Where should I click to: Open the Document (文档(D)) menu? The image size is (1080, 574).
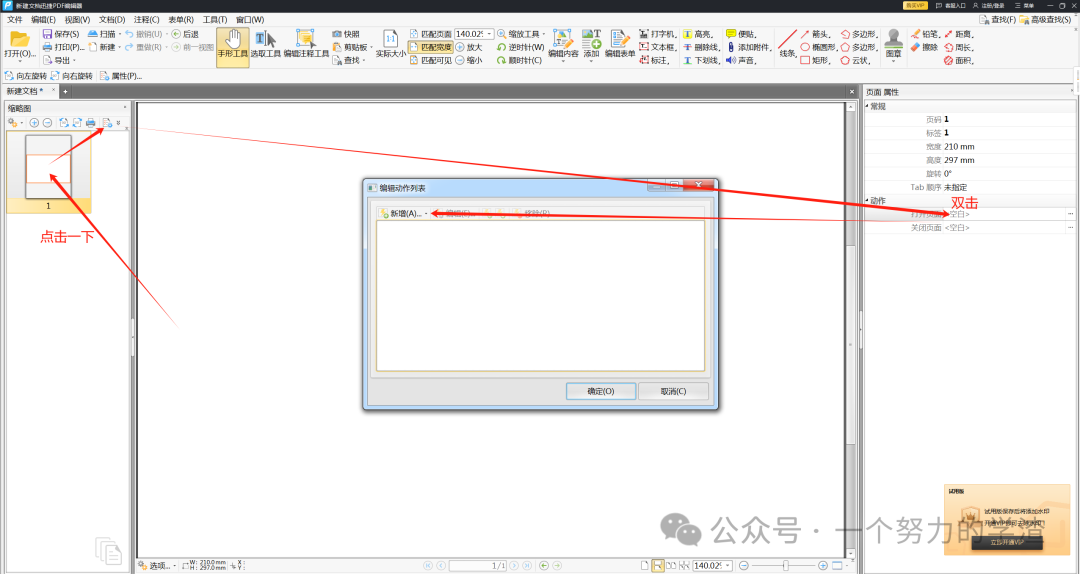point(112,20)
